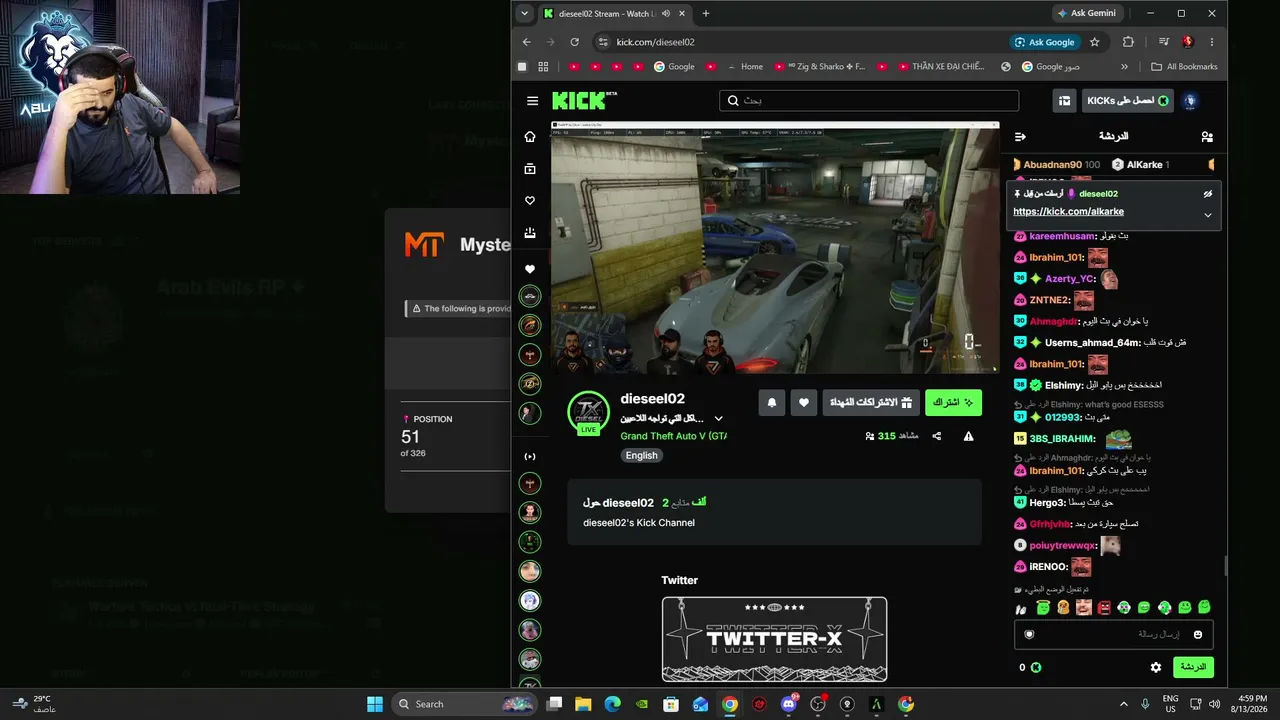Open Chrome extensions puzzle icon

click(x=1128, y=42)
